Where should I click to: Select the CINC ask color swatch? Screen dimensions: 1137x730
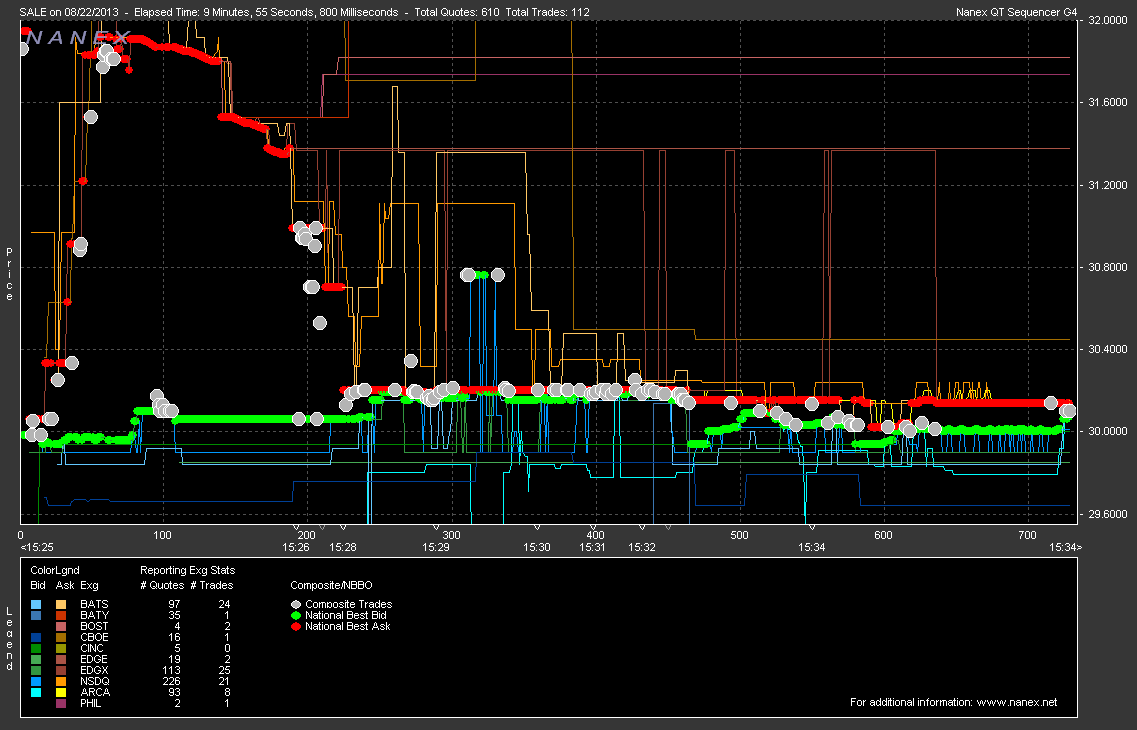pos(61,648)
